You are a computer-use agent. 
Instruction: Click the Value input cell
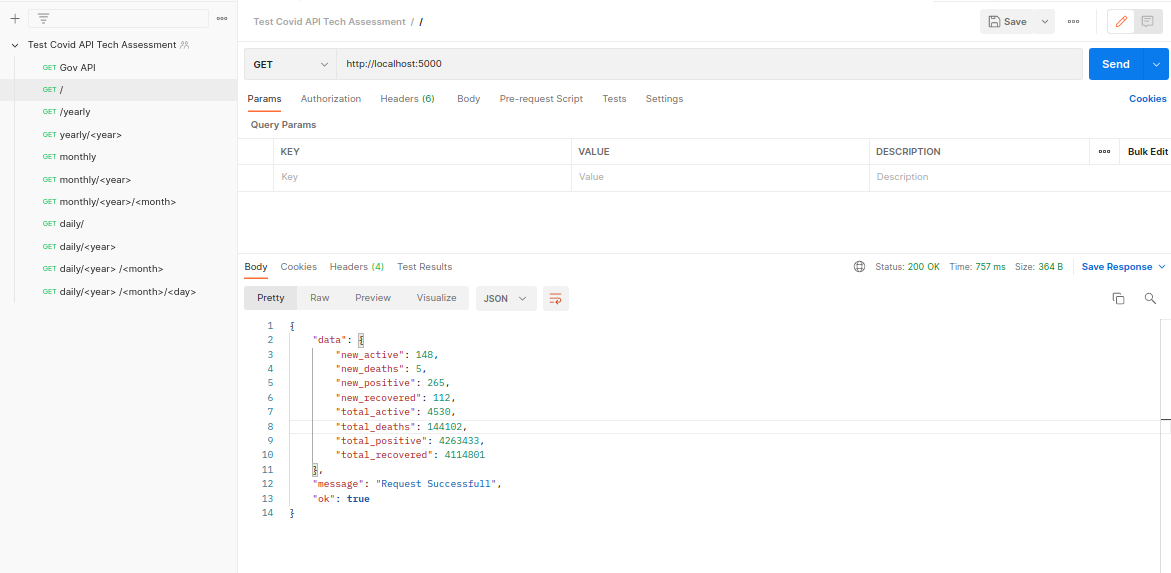(720, 178)
